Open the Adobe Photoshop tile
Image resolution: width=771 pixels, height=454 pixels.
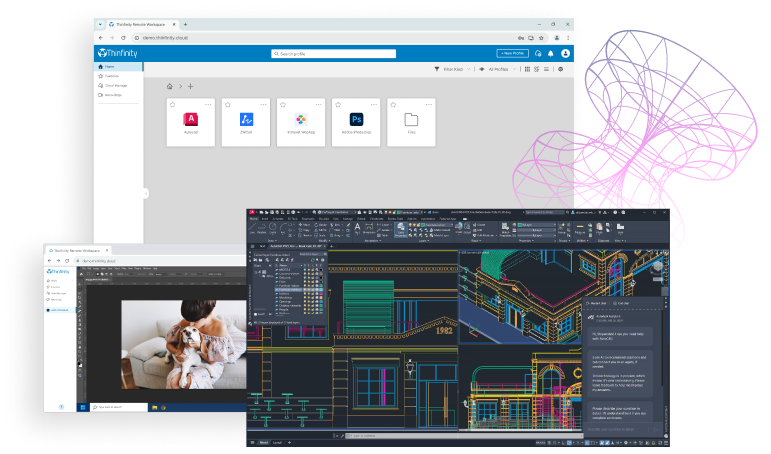point(355,121)
